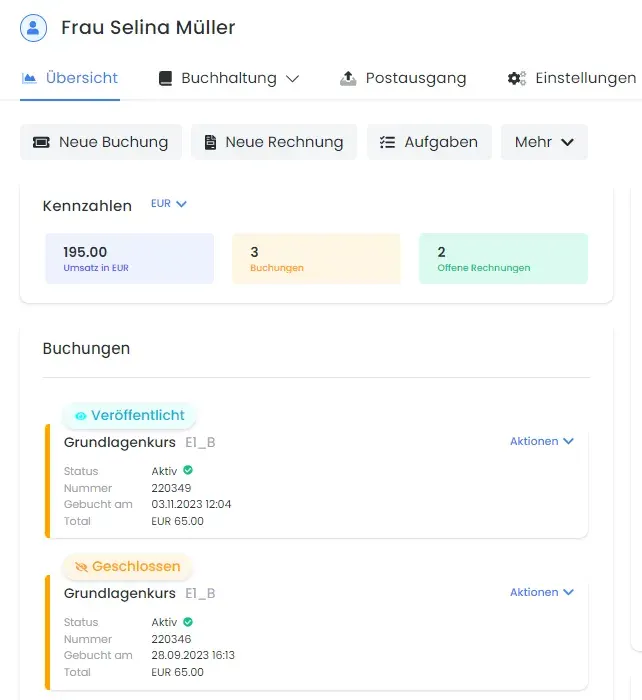
Task: Open the Aufgaben button
Action: coord(429,142)
